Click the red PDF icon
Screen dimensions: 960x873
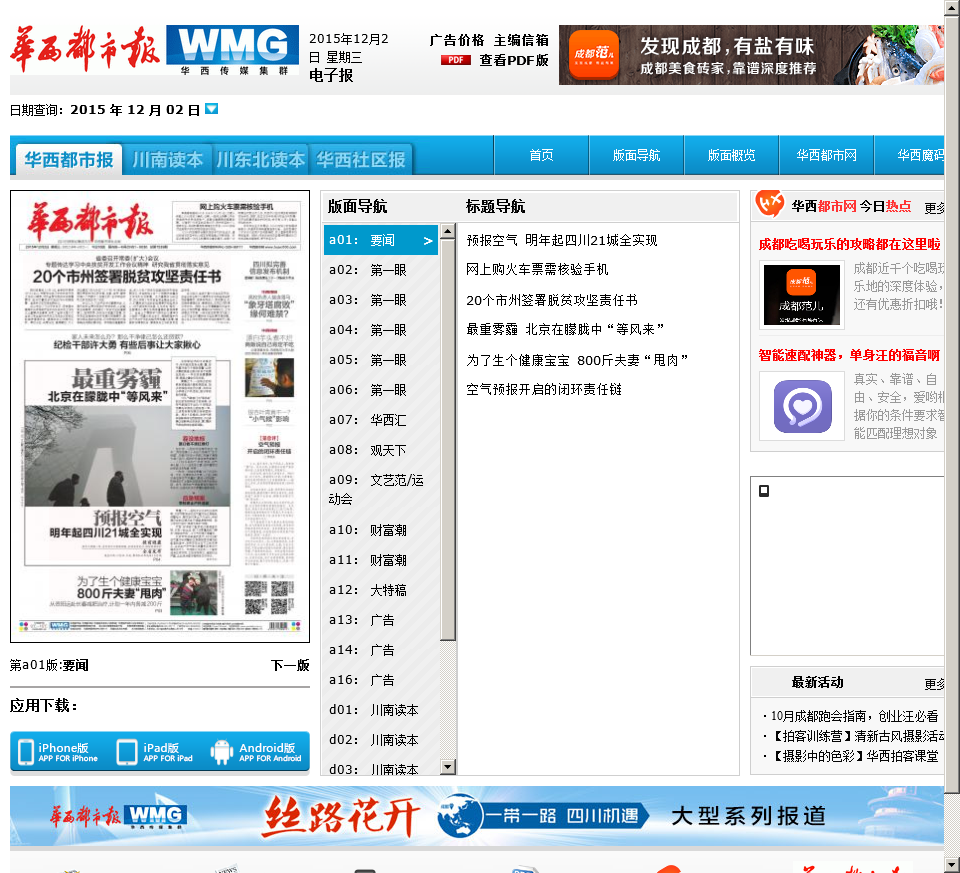click(x=456, y=60)
